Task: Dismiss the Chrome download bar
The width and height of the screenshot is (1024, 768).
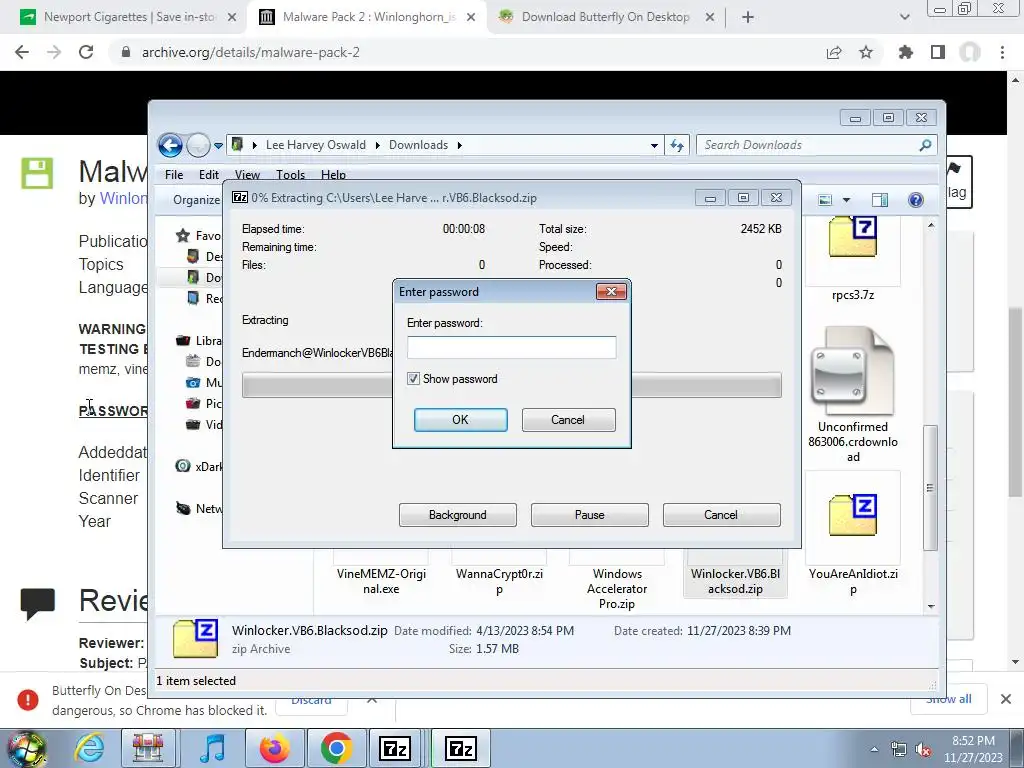Action: [1006, 699]
